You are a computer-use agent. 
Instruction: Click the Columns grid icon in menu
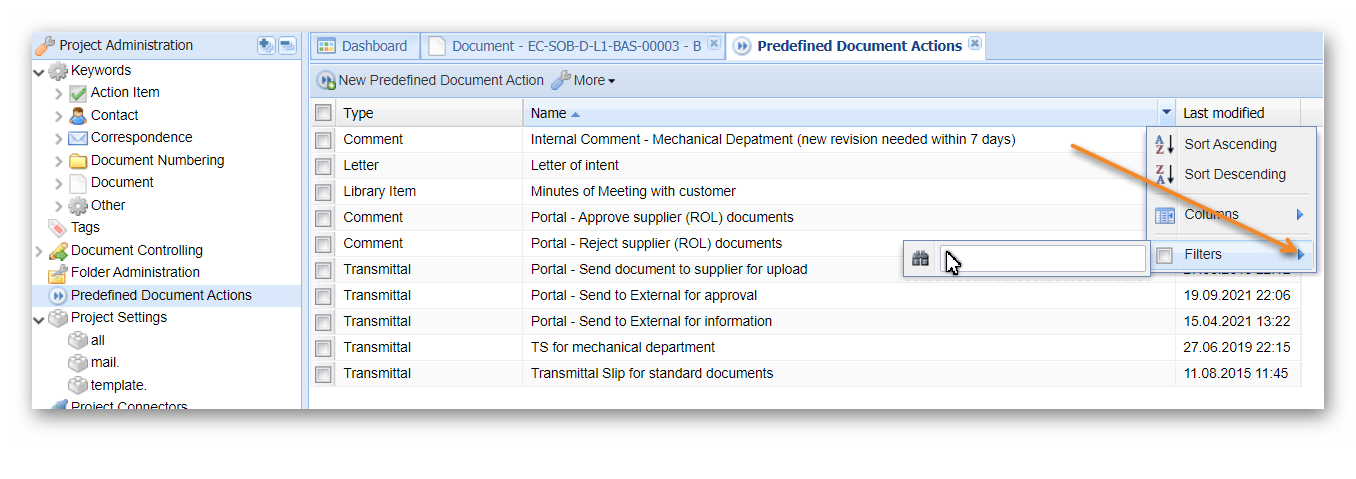[x=1165, y=215]
